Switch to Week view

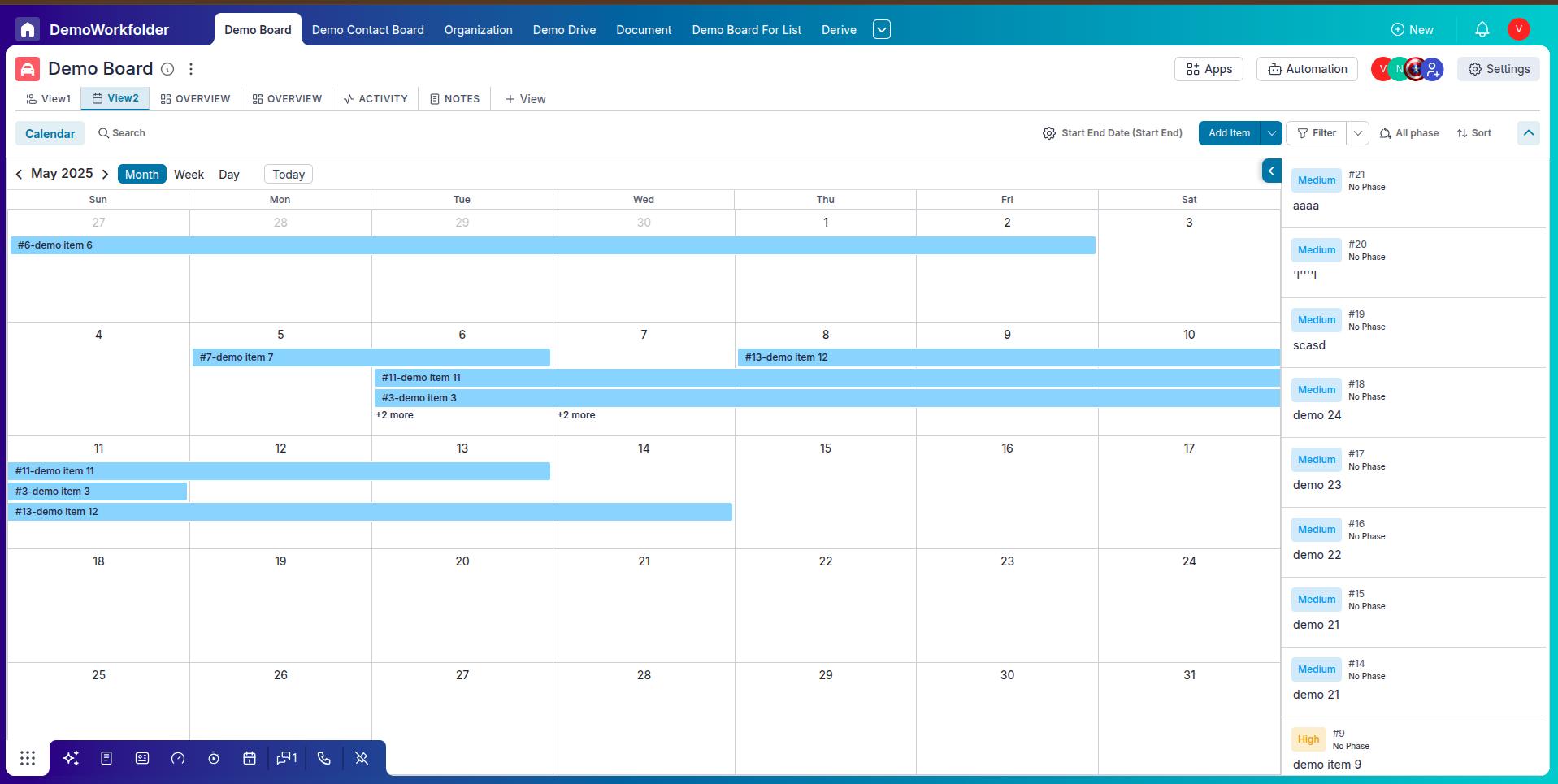tap(189, 175)
